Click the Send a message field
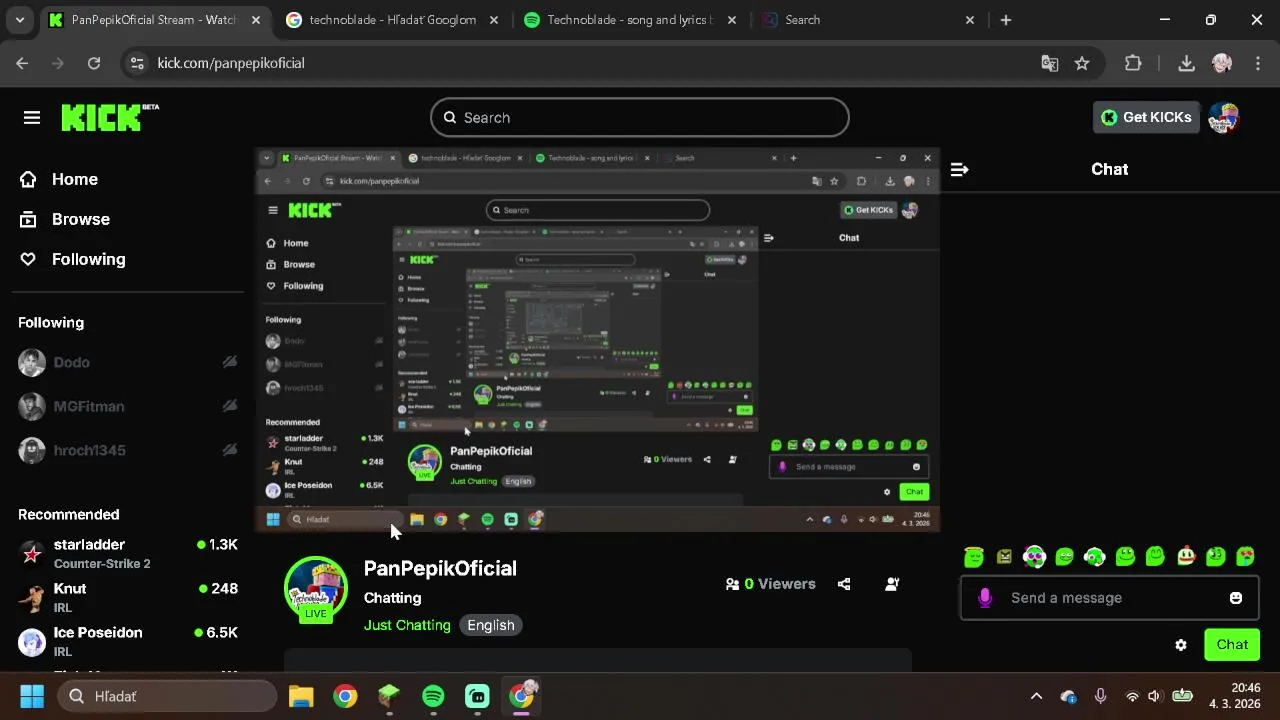Image resolution: width=1280 pixels, height=720 pixels. click(1110, 598)
